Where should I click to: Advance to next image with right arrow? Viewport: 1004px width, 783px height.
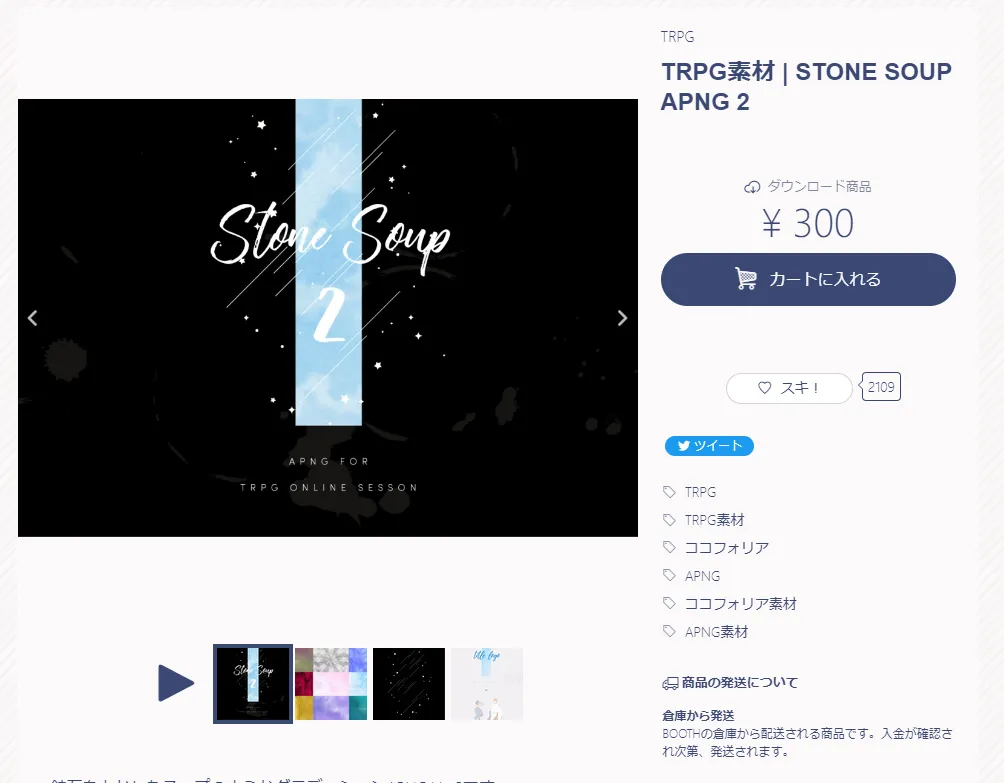click(622, 318)
